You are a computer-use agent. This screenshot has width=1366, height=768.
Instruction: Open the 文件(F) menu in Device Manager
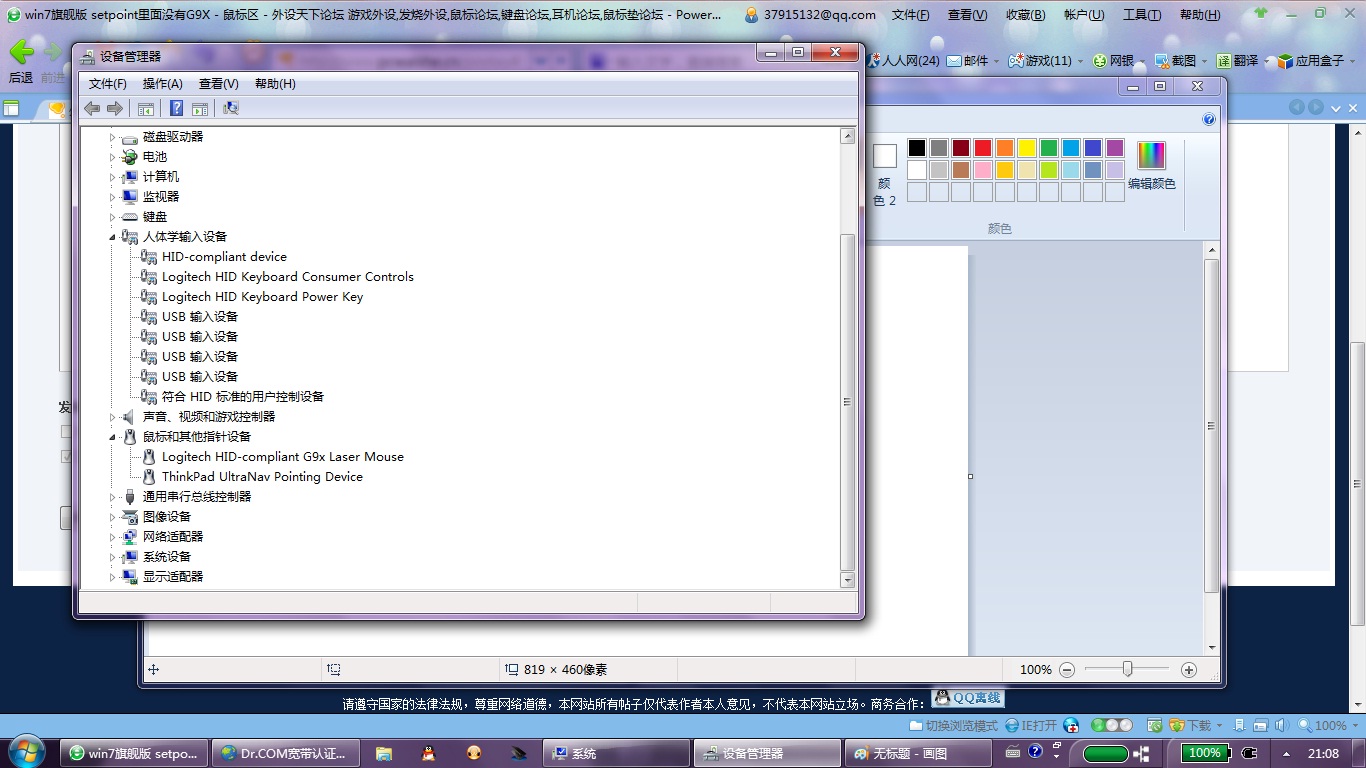pos(108,84)
